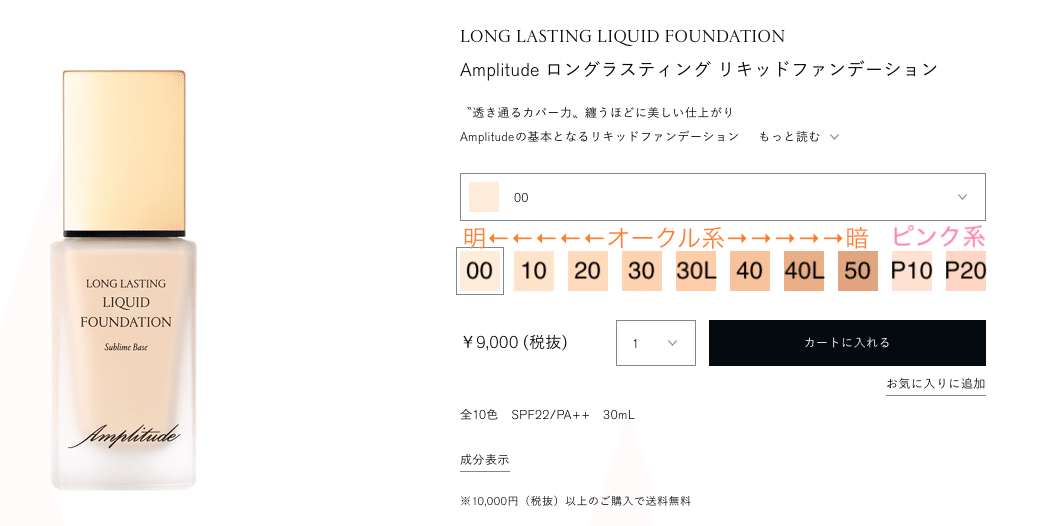Select the 00 shade swatch
Image resolution: width=1039 pixels, height=526 pixels.
(480, 271)
